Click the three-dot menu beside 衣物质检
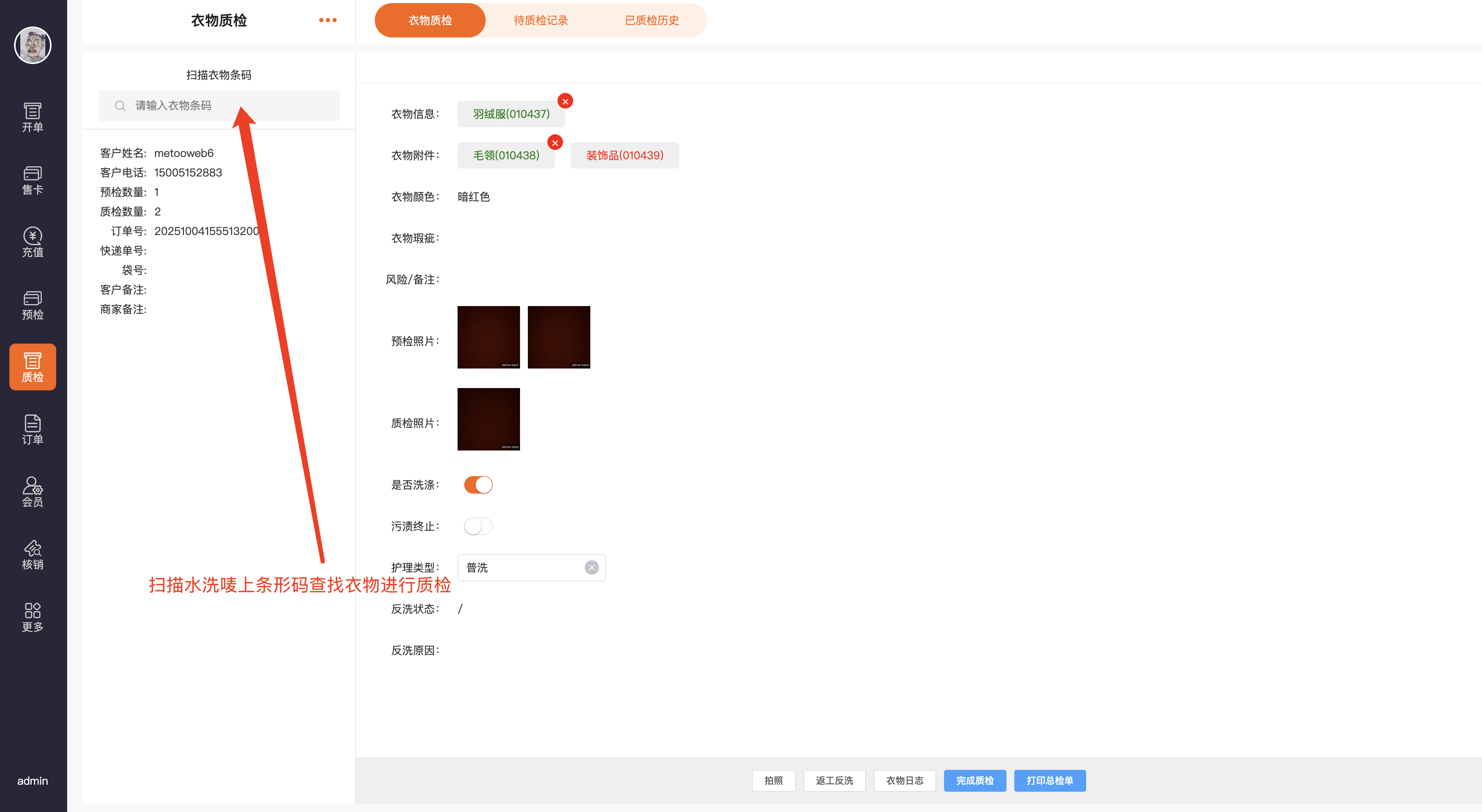1482x812 pixels. pos(328,20)
